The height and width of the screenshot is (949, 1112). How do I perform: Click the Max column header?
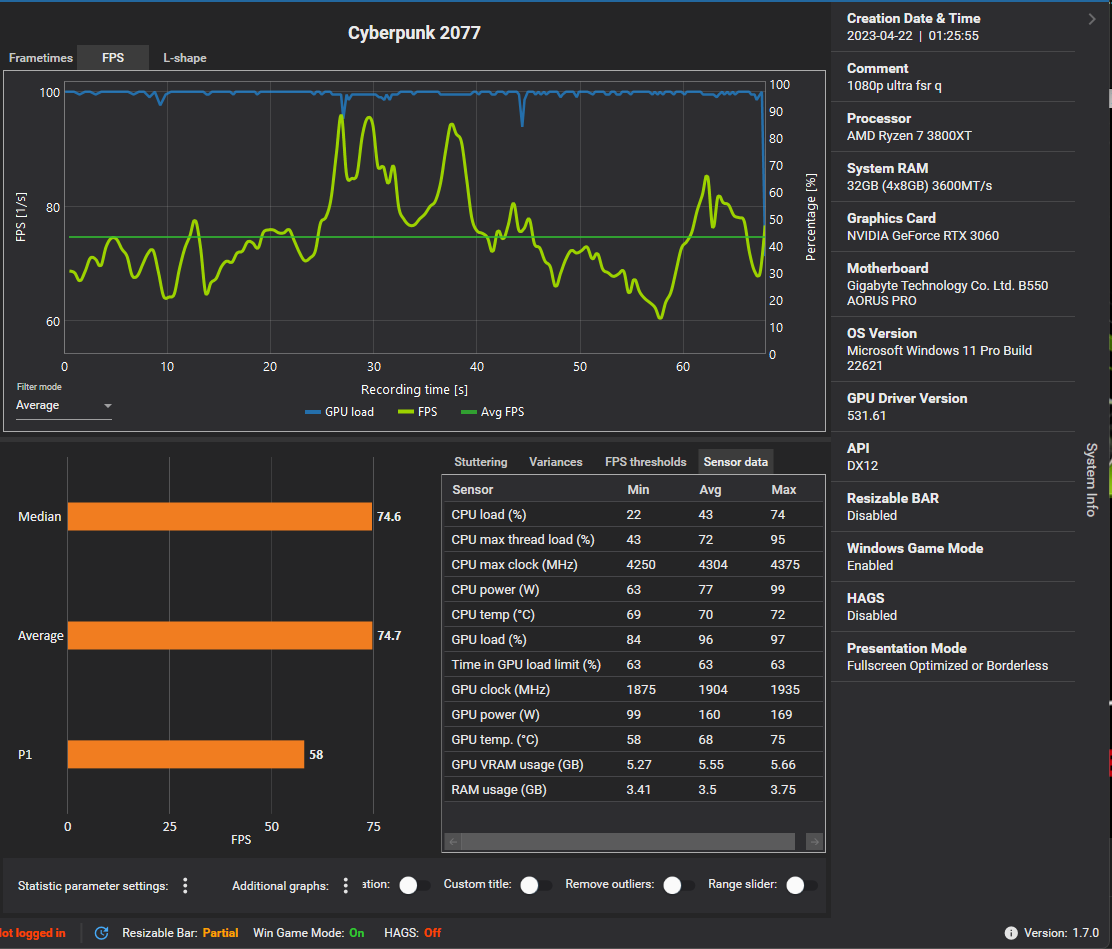coord(784,489)
